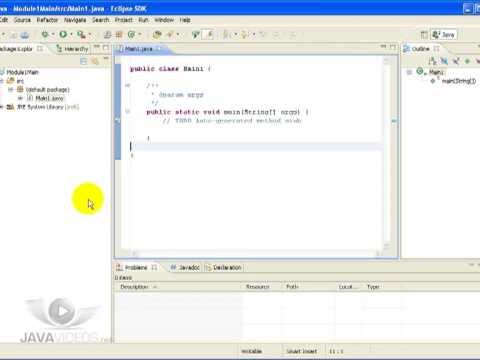Expand the JRE System Library node

[2, 107]
